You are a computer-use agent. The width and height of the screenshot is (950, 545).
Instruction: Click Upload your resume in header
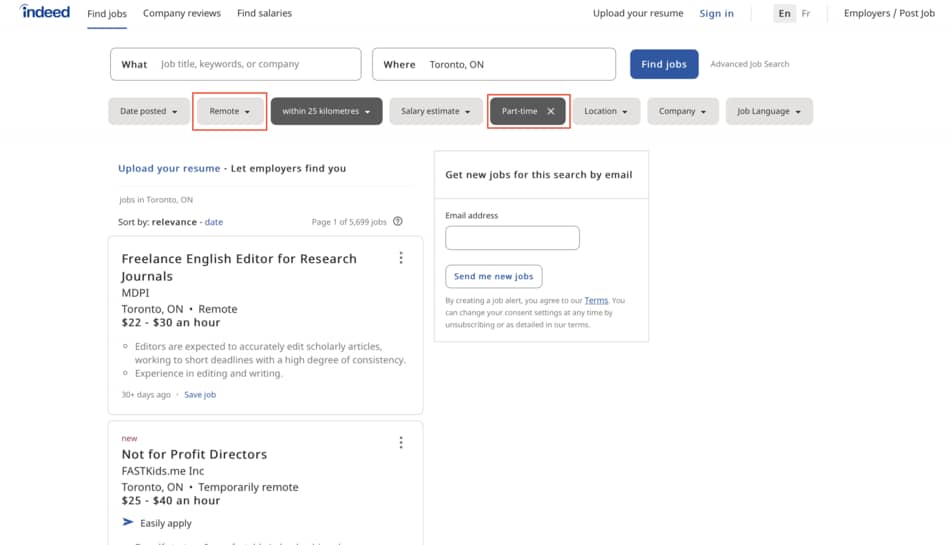coord(638,13)
